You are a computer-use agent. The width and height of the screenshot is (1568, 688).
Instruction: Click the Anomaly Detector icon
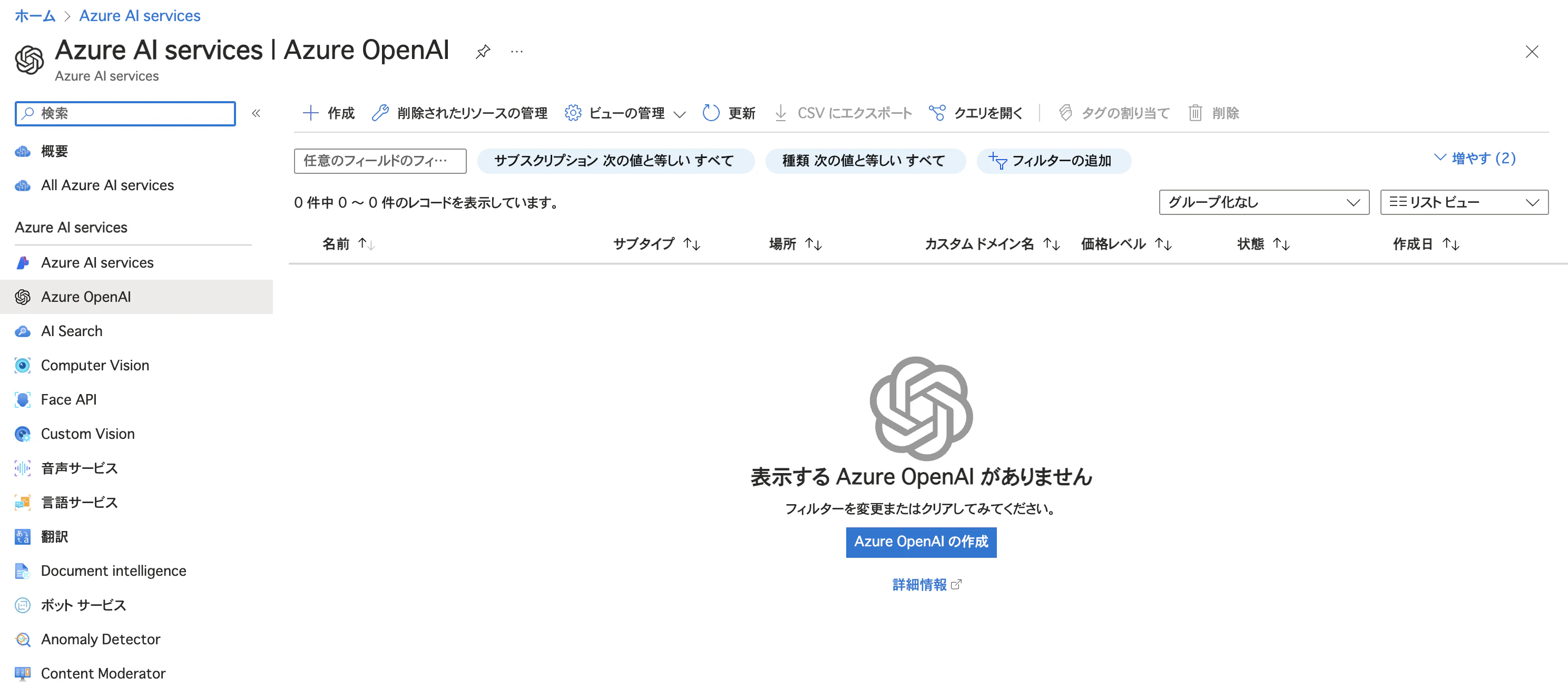point(23,640)
